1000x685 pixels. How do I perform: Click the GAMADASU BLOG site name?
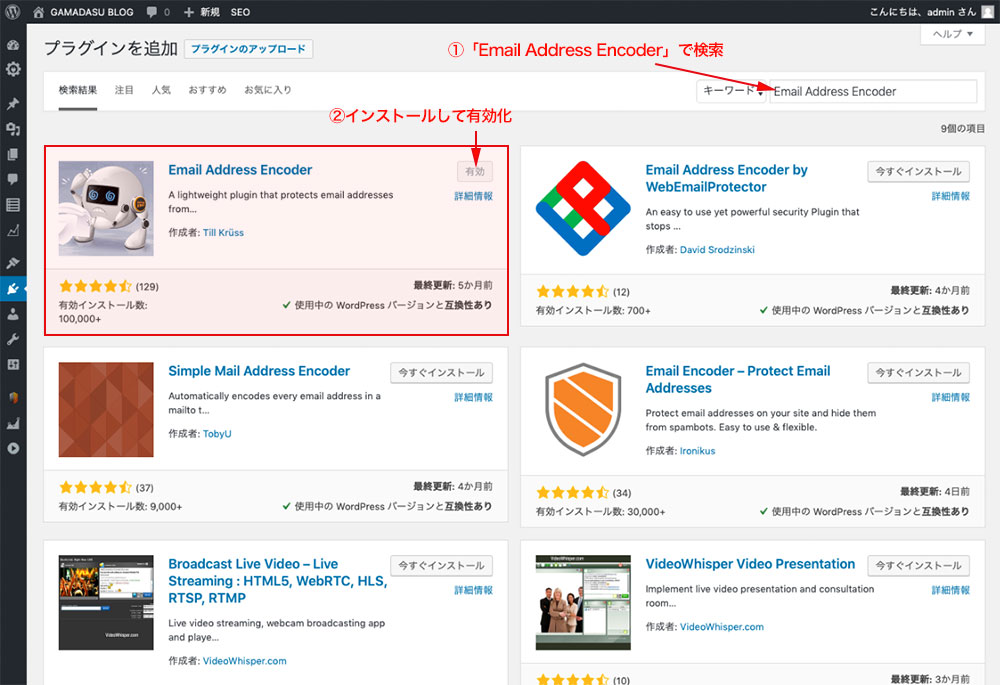pos(92,11)
